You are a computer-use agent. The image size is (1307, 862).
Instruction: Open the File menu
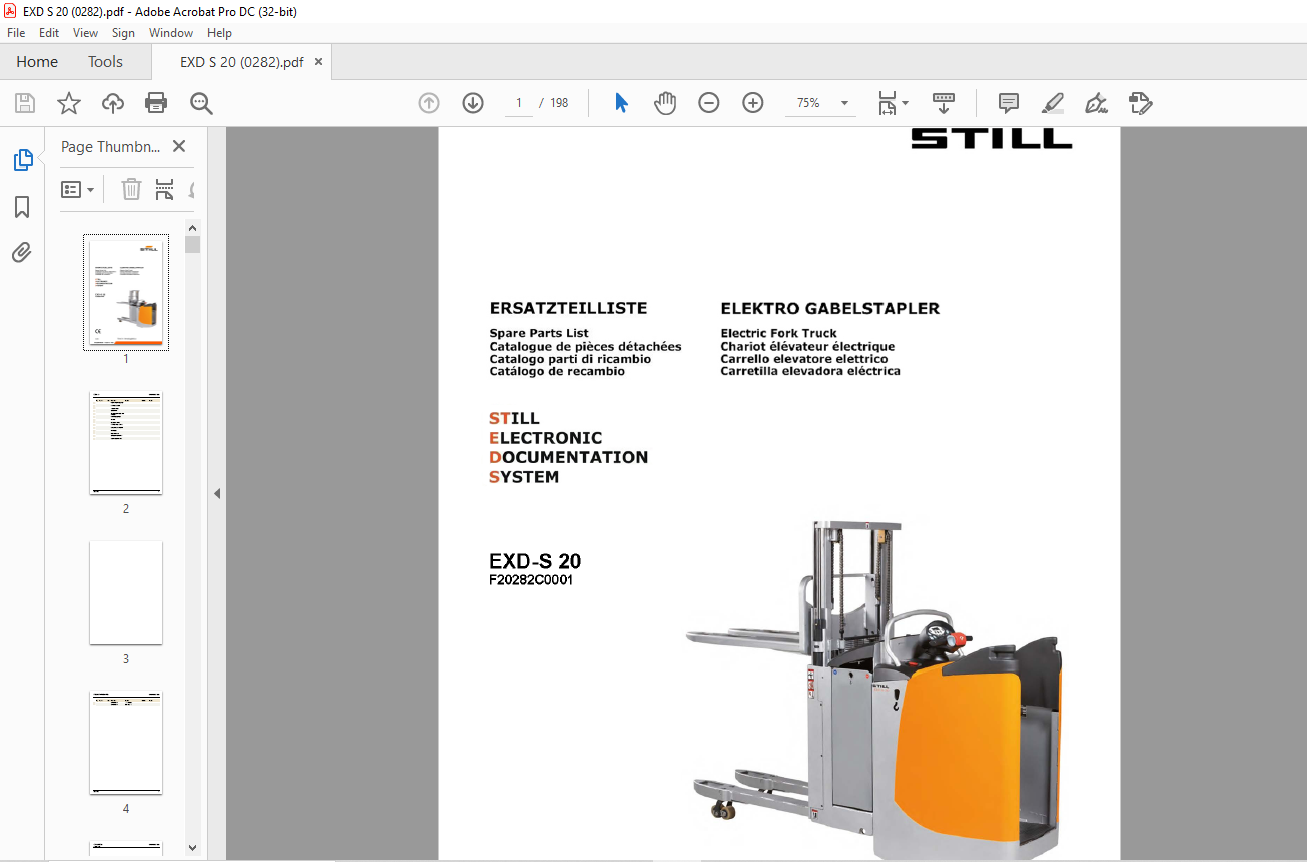point(16,33)
